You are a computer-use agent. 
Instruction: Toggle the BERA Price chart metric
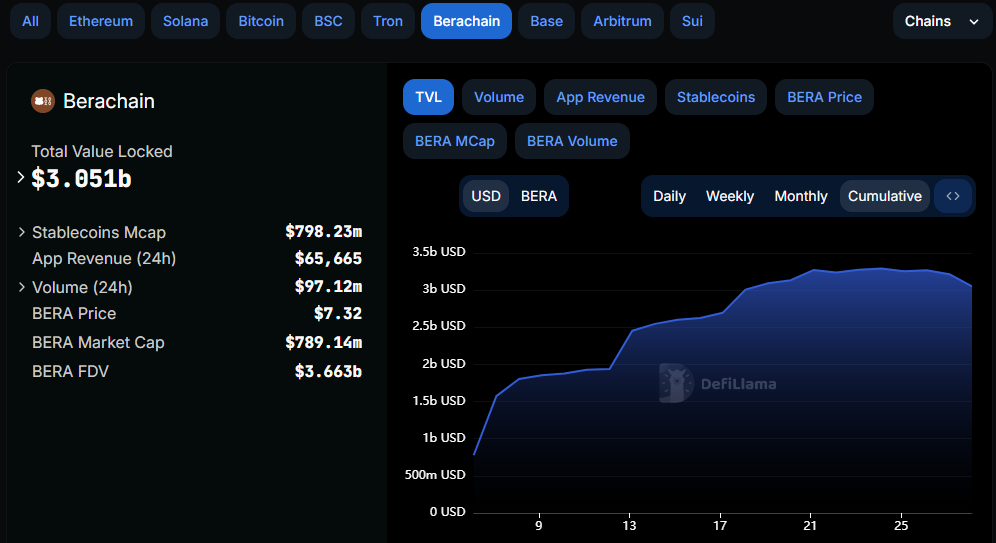pos(824,97)
